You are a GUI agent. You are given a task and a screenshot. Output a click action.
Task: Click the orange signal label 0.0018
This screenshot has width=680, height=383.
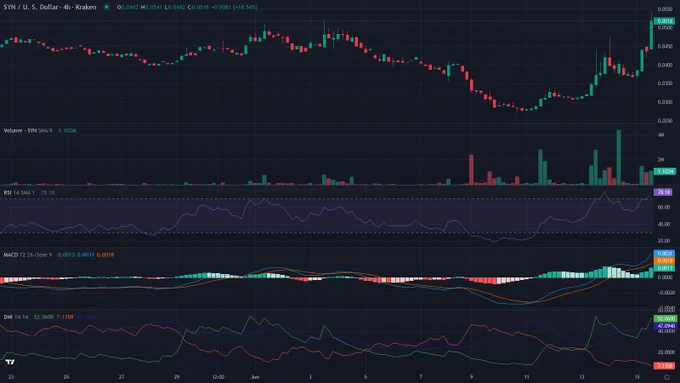point(664,261)
